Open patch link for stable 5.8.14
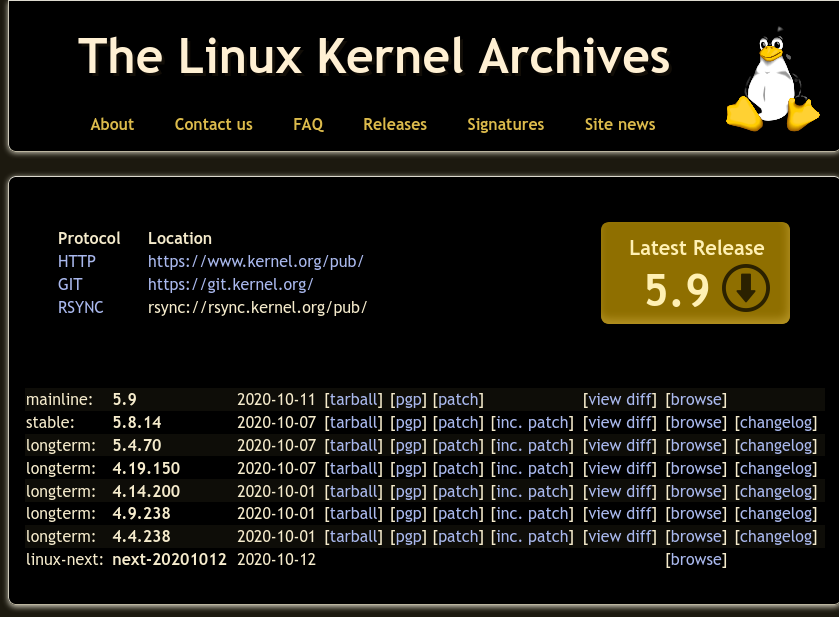Screen dimensions: 839x617 (458, 422)
